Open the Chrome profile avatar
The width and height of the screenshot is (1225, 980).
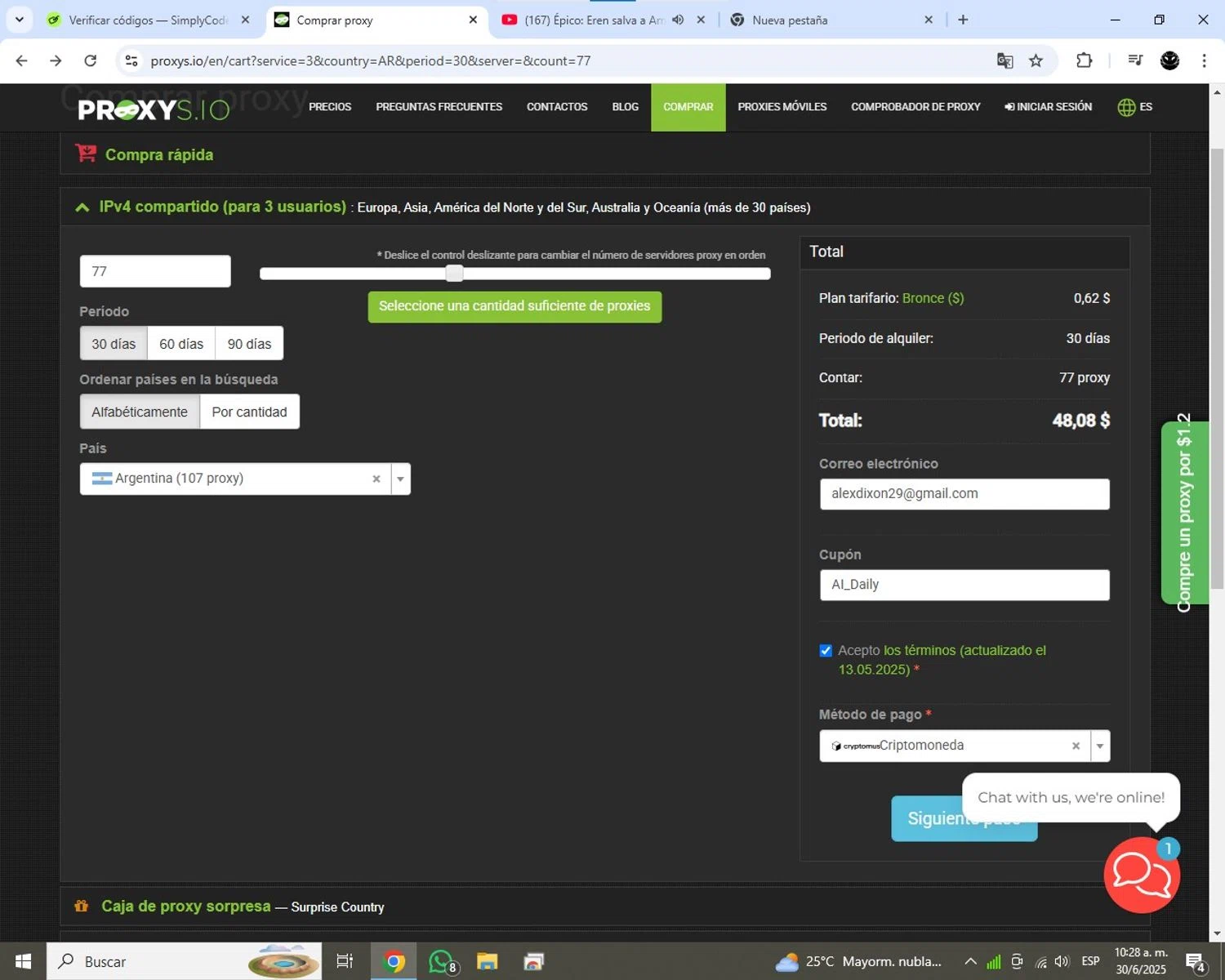click(x=1169, y=60)
